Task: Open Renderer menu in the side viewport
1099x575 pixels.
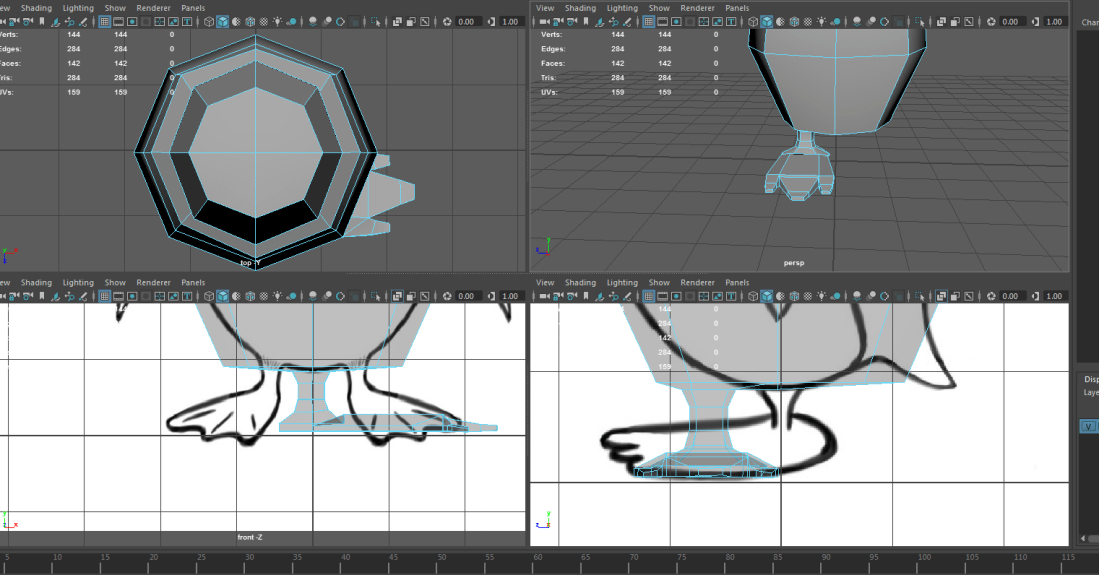Action: click(x=697, y=283)
